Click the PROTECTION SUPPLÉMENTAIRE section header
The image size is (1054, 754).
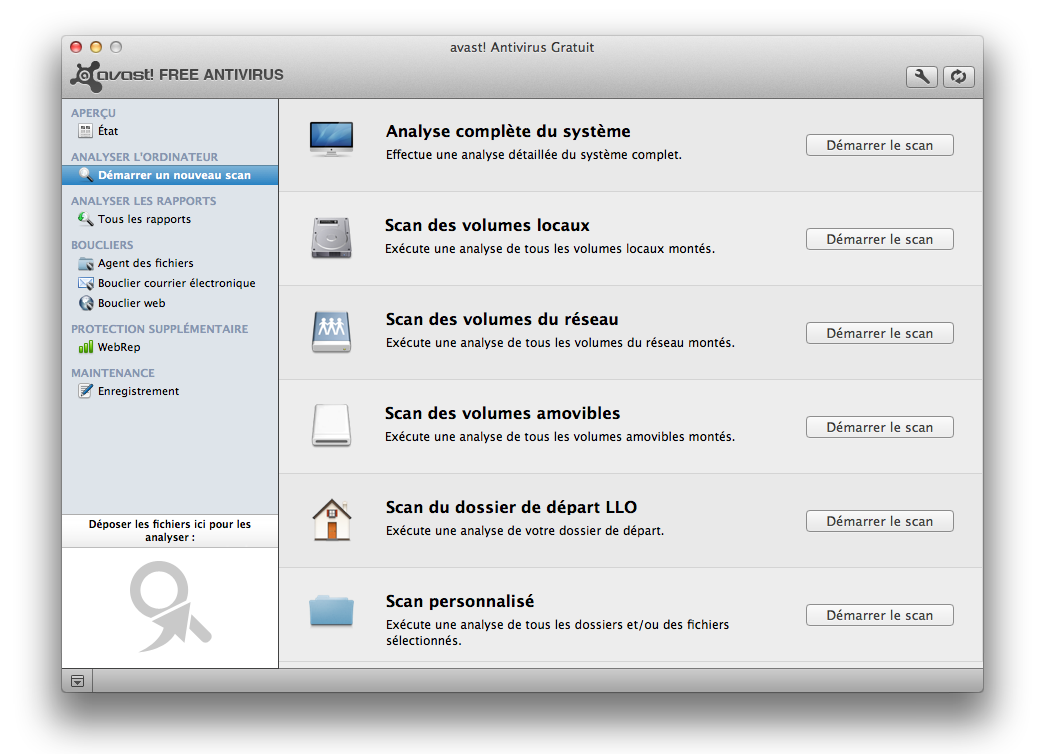click(x=160, y=329)
